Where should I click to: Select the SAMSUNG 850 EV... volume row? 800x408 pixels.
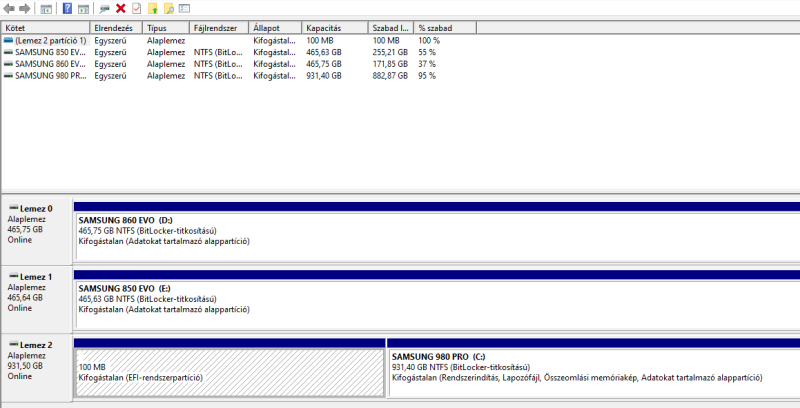point(240,52)
